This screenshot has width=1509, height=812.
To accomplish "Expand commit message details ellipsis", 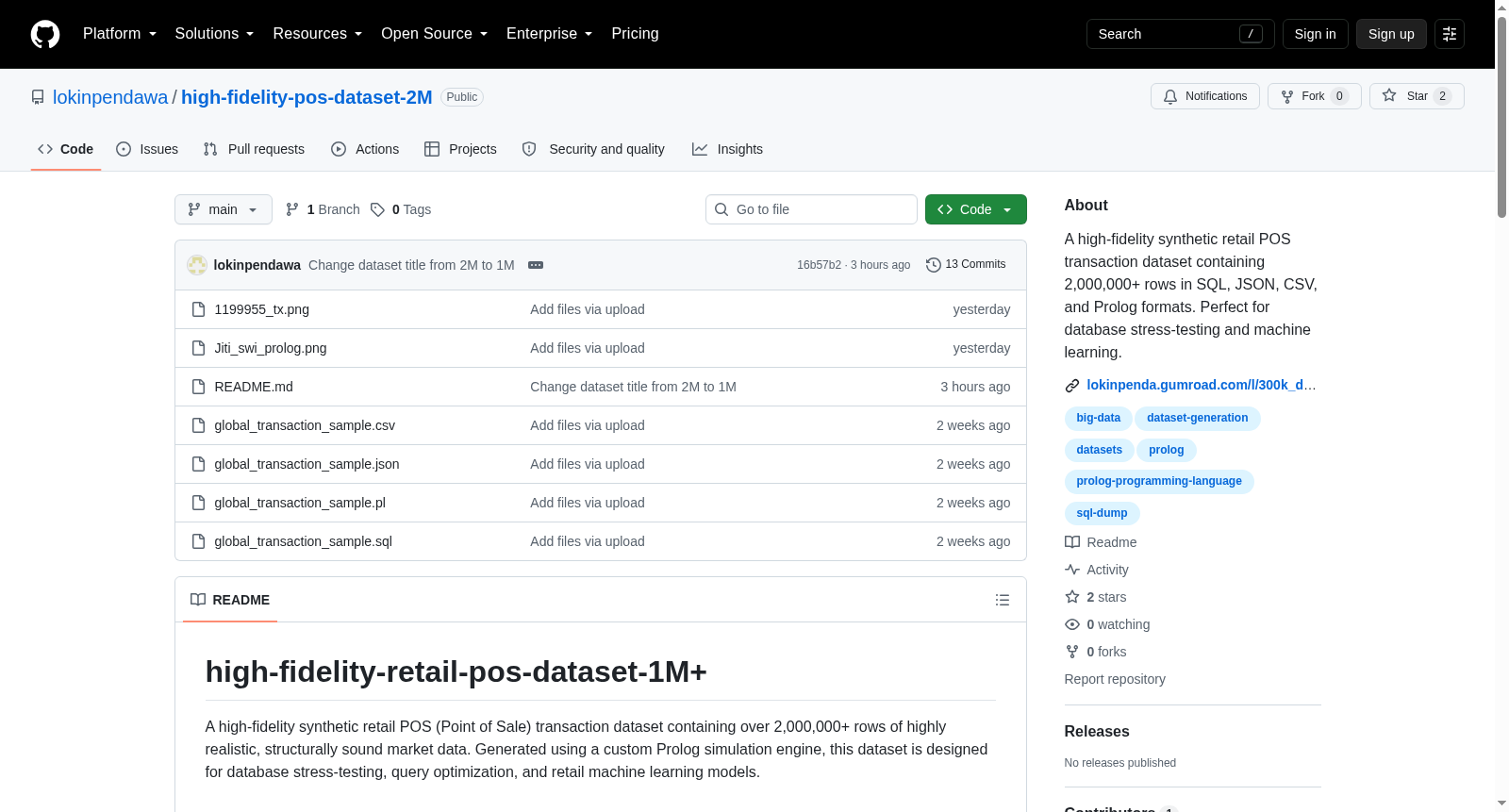I will point(536,265).
